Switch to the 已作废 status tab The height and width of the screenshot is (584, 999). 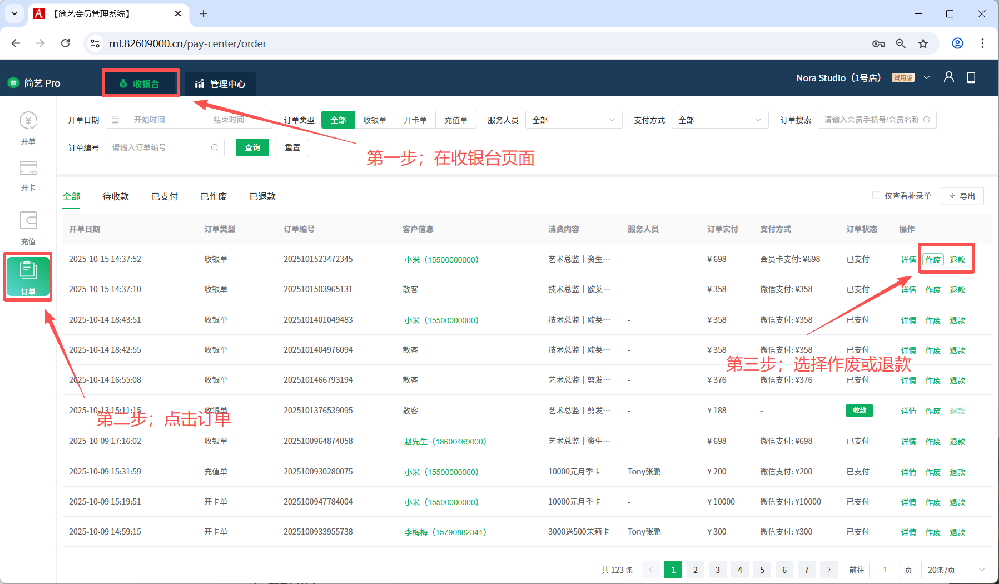213,196
